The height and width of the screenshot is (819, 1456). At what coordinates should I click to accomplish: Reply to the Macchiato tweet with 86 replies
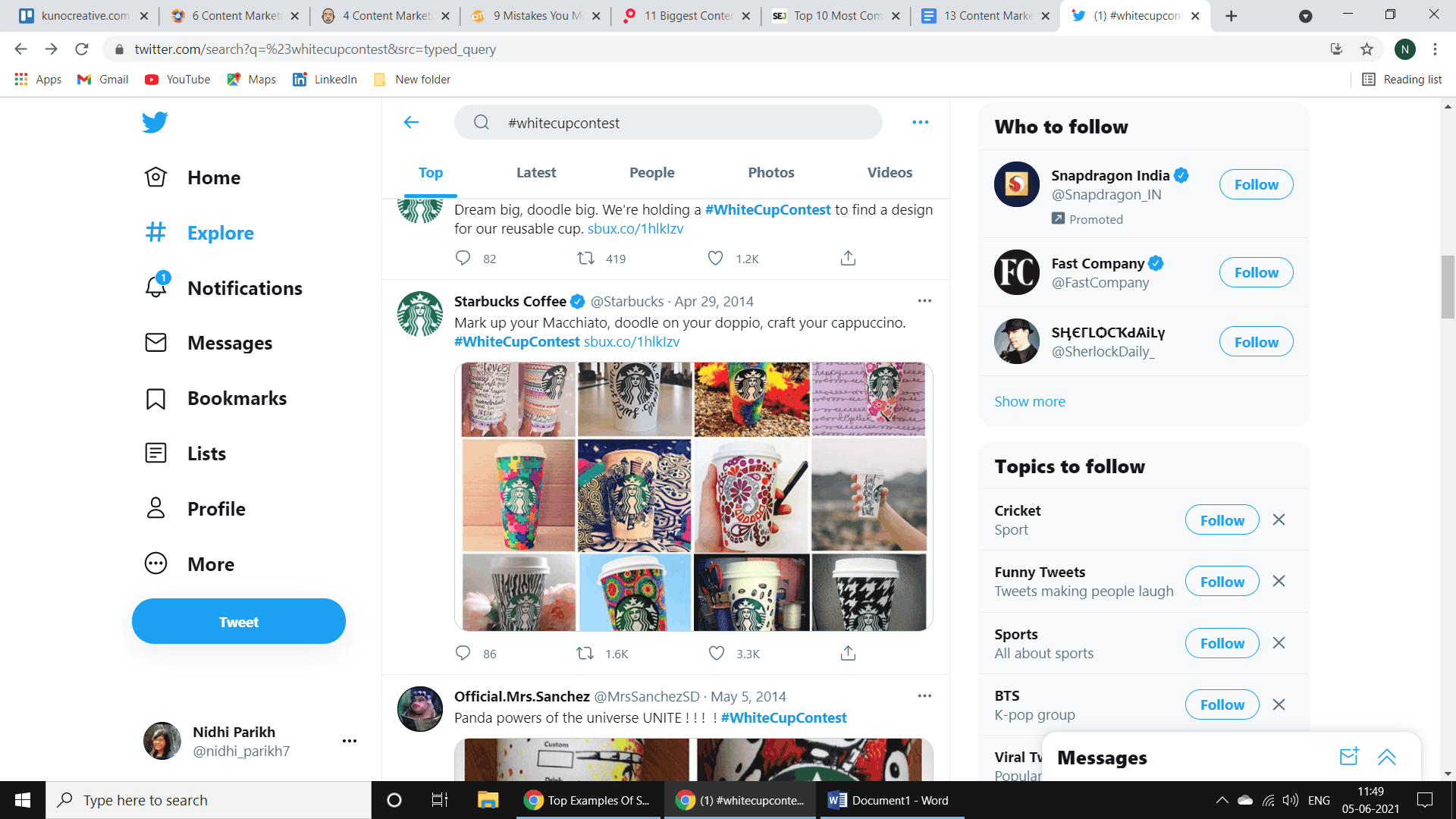click(x=463, y=653)
